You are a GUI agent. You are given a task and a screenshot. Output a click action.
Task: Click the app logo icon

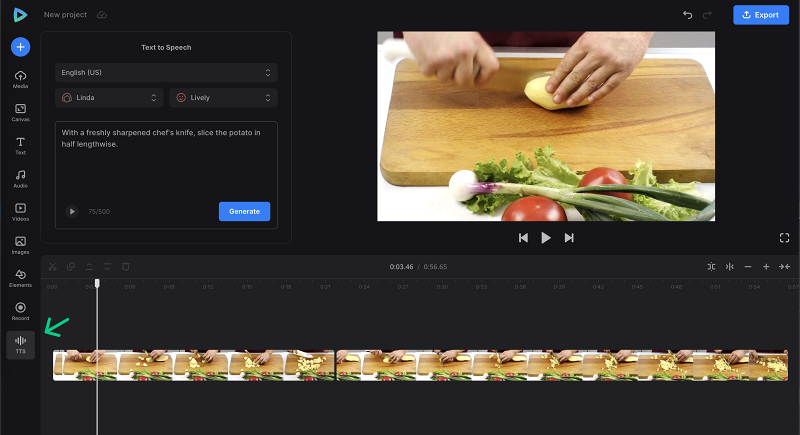click(20, 15)
